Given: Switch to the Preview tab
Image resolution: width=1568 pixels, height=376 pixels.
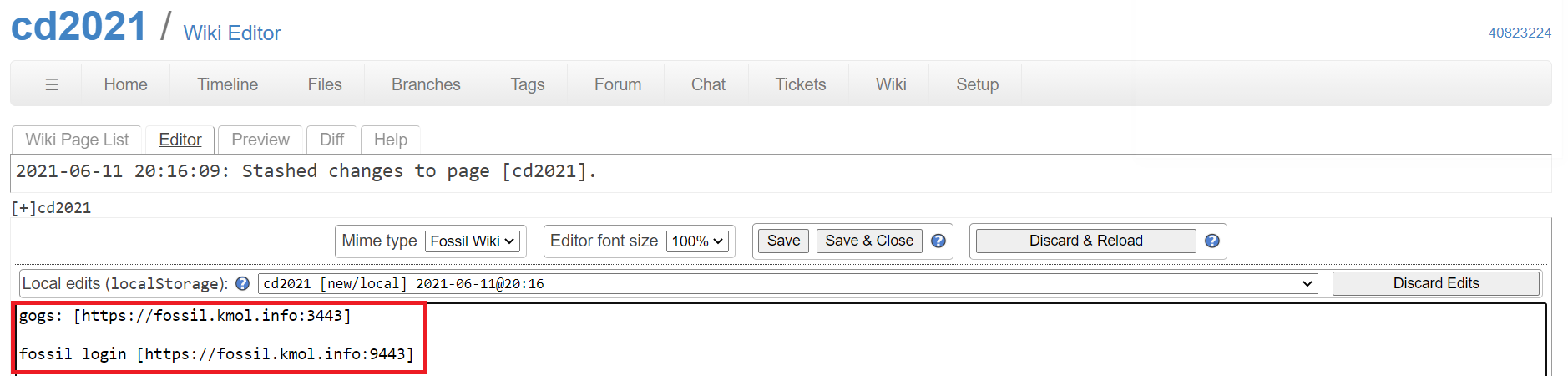Looking at the screenshot, I should 260,140.
